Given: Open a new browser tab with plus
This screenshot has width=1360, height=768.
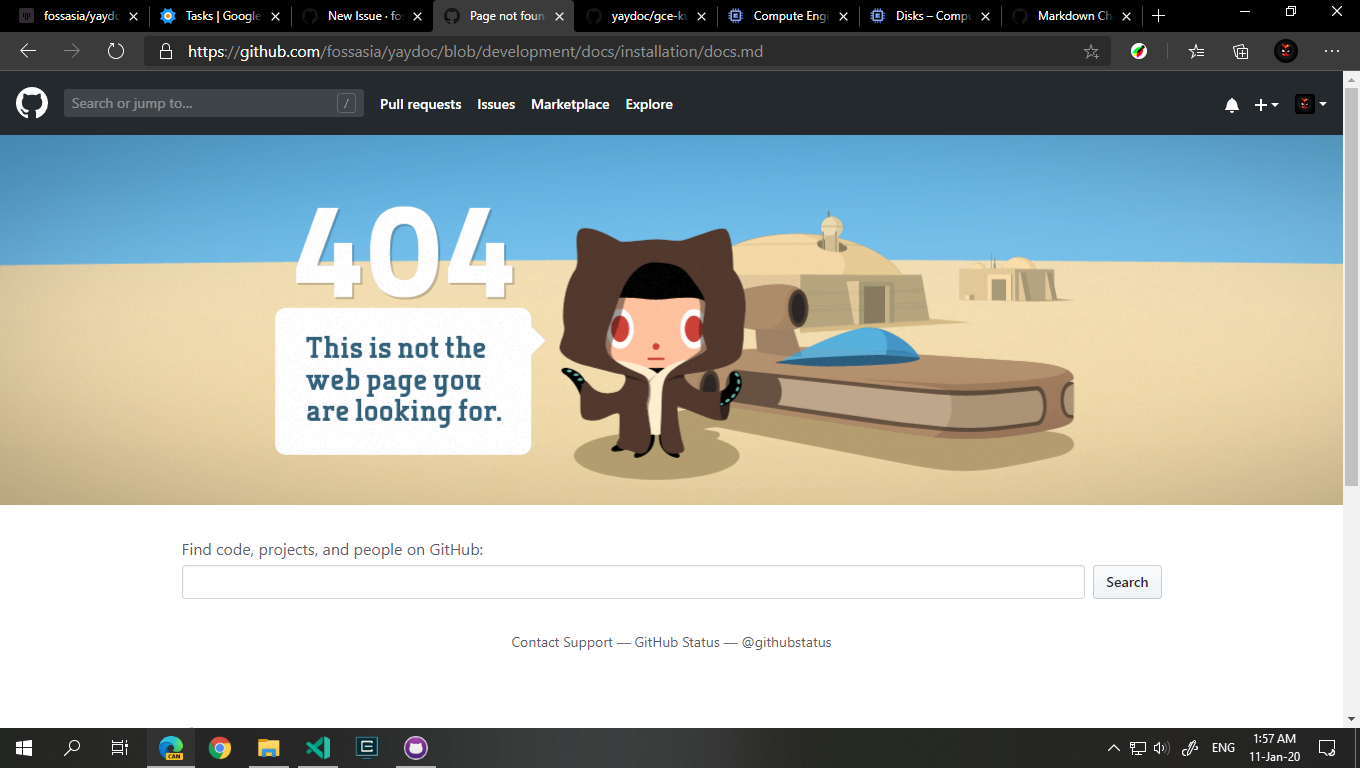Looking at the screenshot, I should tap(1158, 16).
